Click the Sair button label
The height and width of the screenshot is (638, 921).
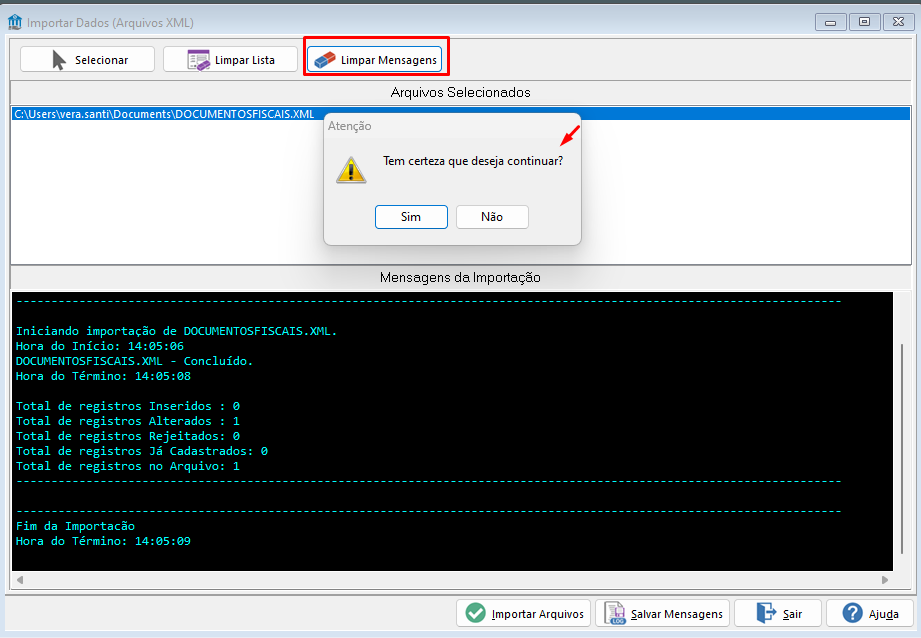pos(792,614)
